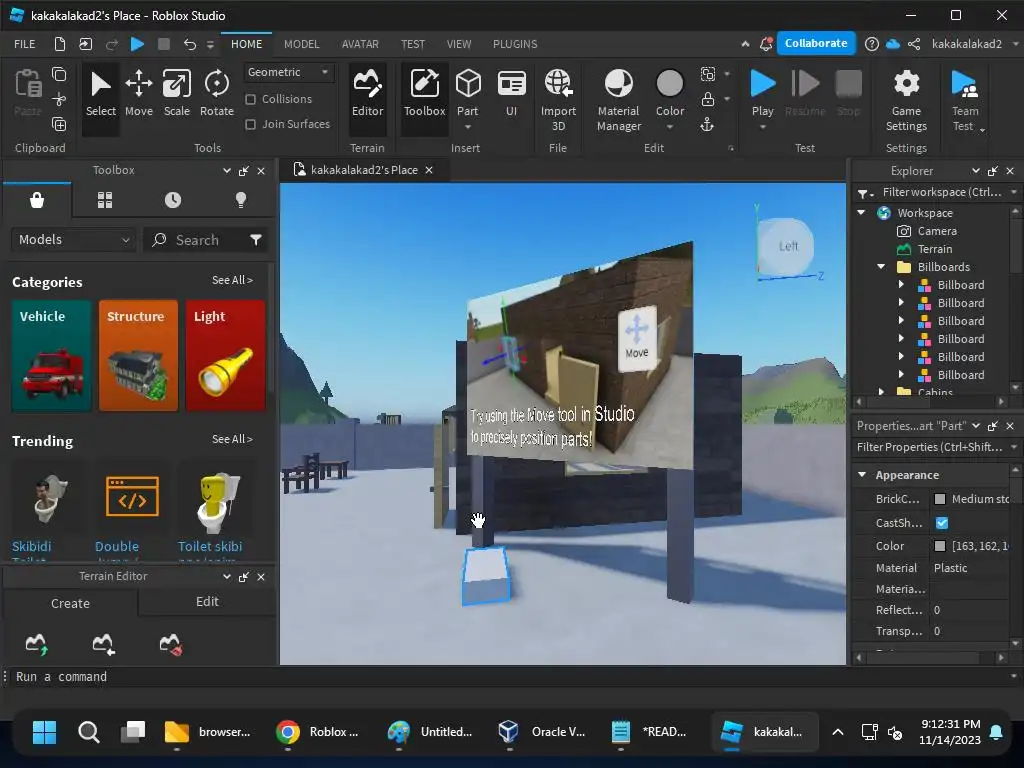Switch to the MODEL ribbon tab

pyautogui.click(x=302, y=44)
